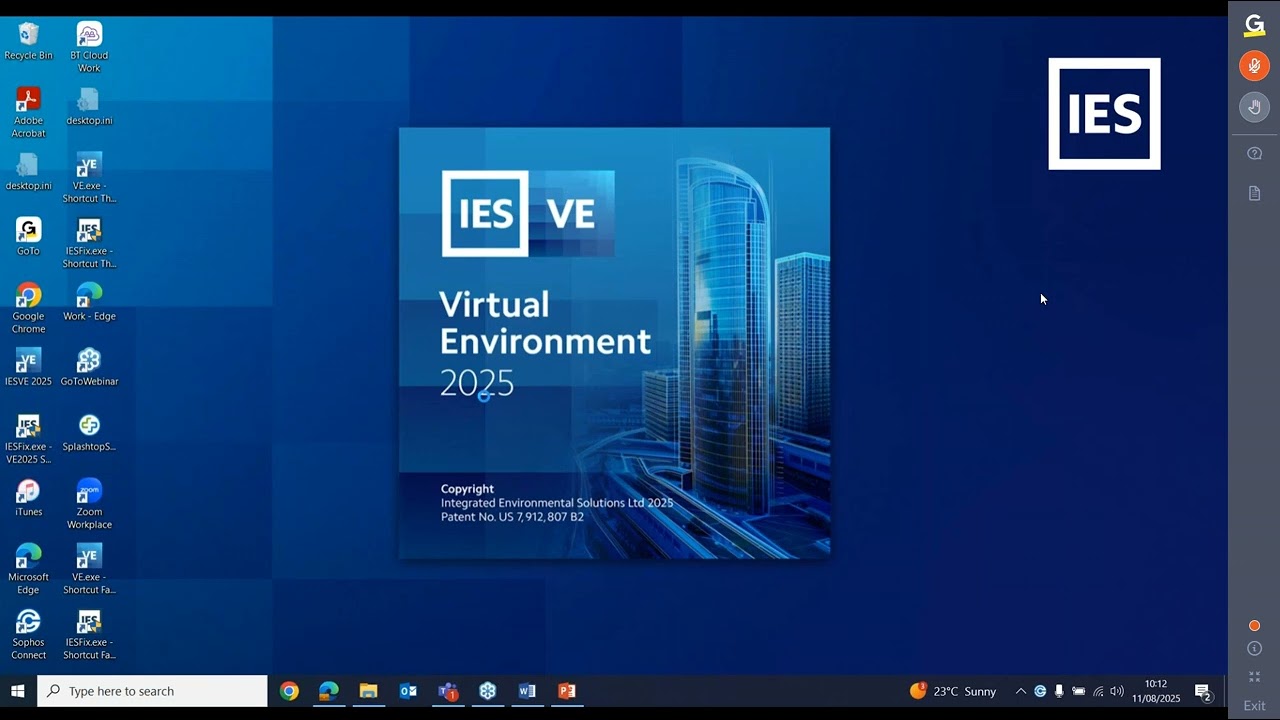Select VE.exe - Shortcut Th... desktop icon
The image size is (1280, 720).
coord(89,178)
